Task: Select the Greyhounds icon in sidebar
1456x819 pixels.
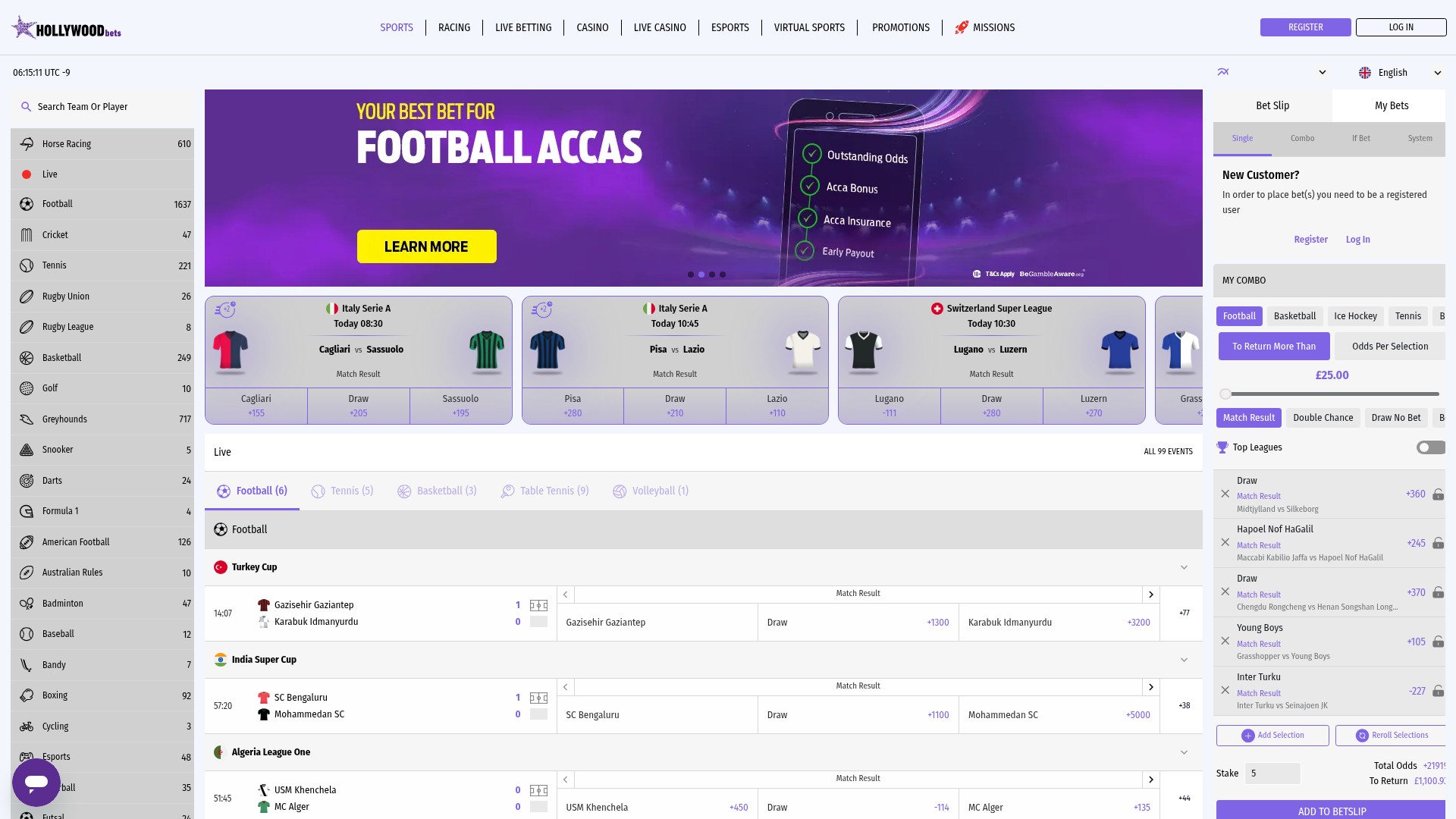Action: tap(27, 419)
